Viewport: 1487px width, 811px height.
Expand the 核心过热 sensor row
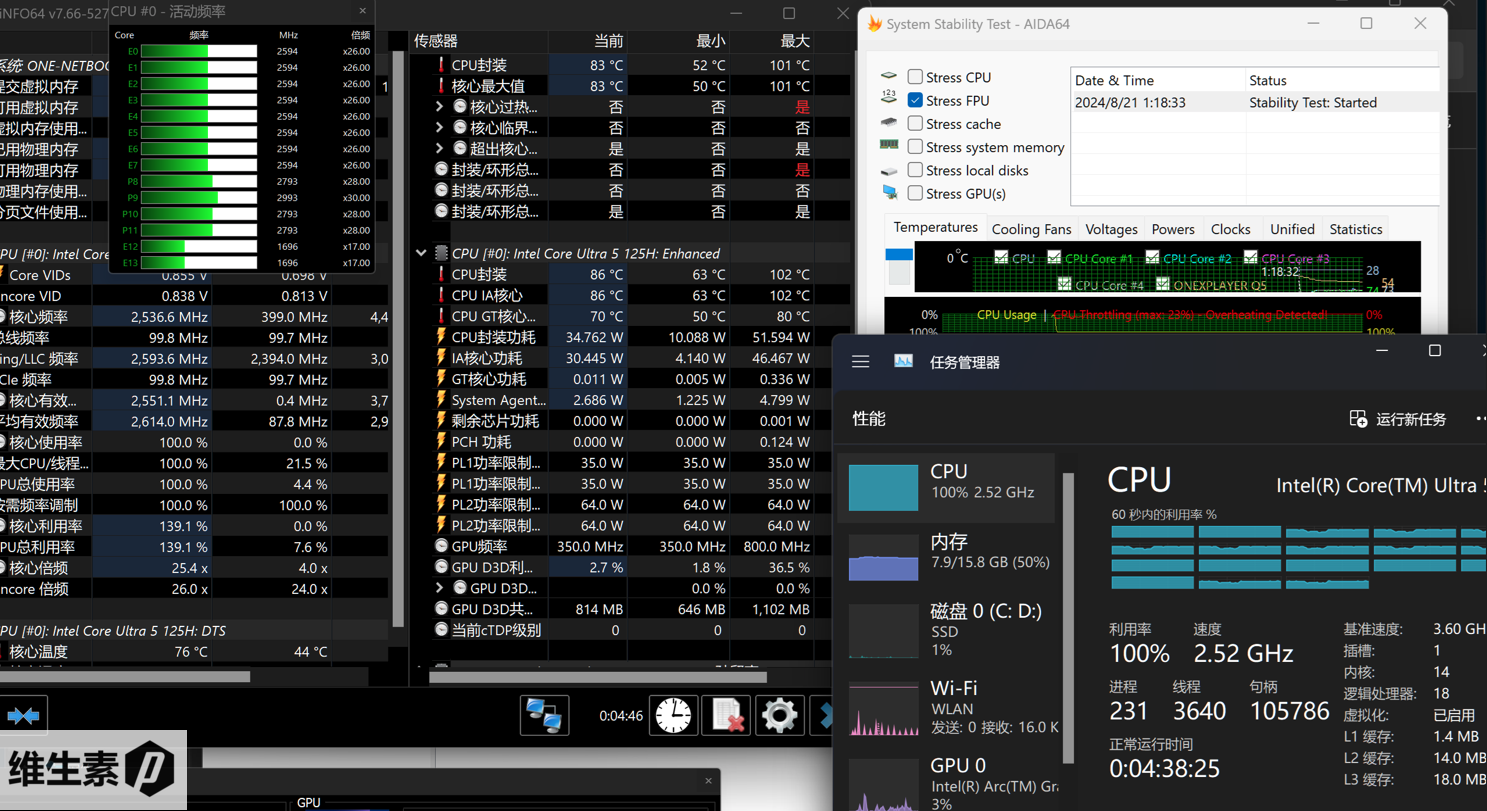pyautogui.click(x=439, y=107)
